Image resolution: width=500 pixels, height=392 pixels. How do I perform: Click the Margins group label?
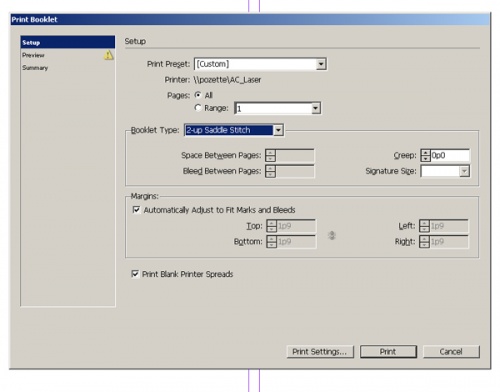tap(145, 196)
